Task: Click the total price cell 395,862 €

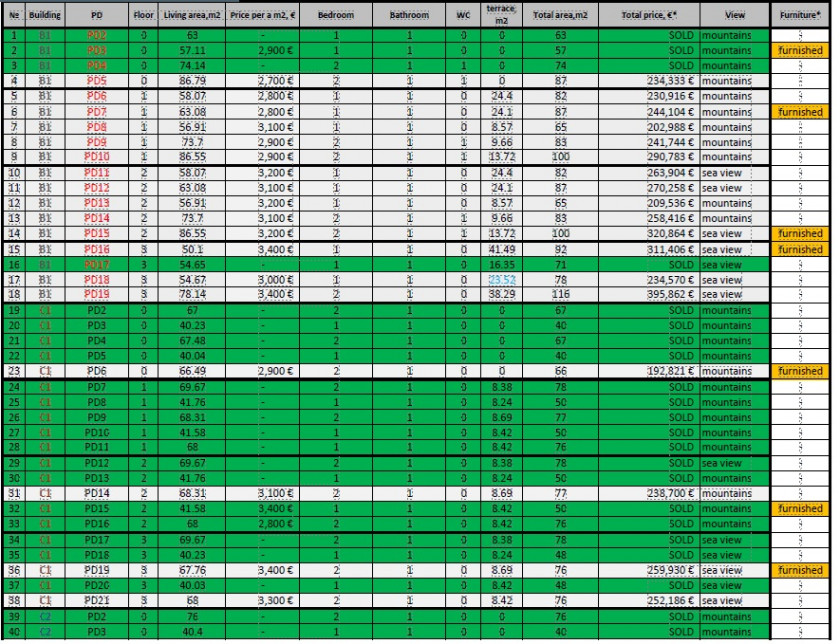Action: pyautogui.click(x=649, y=295)
